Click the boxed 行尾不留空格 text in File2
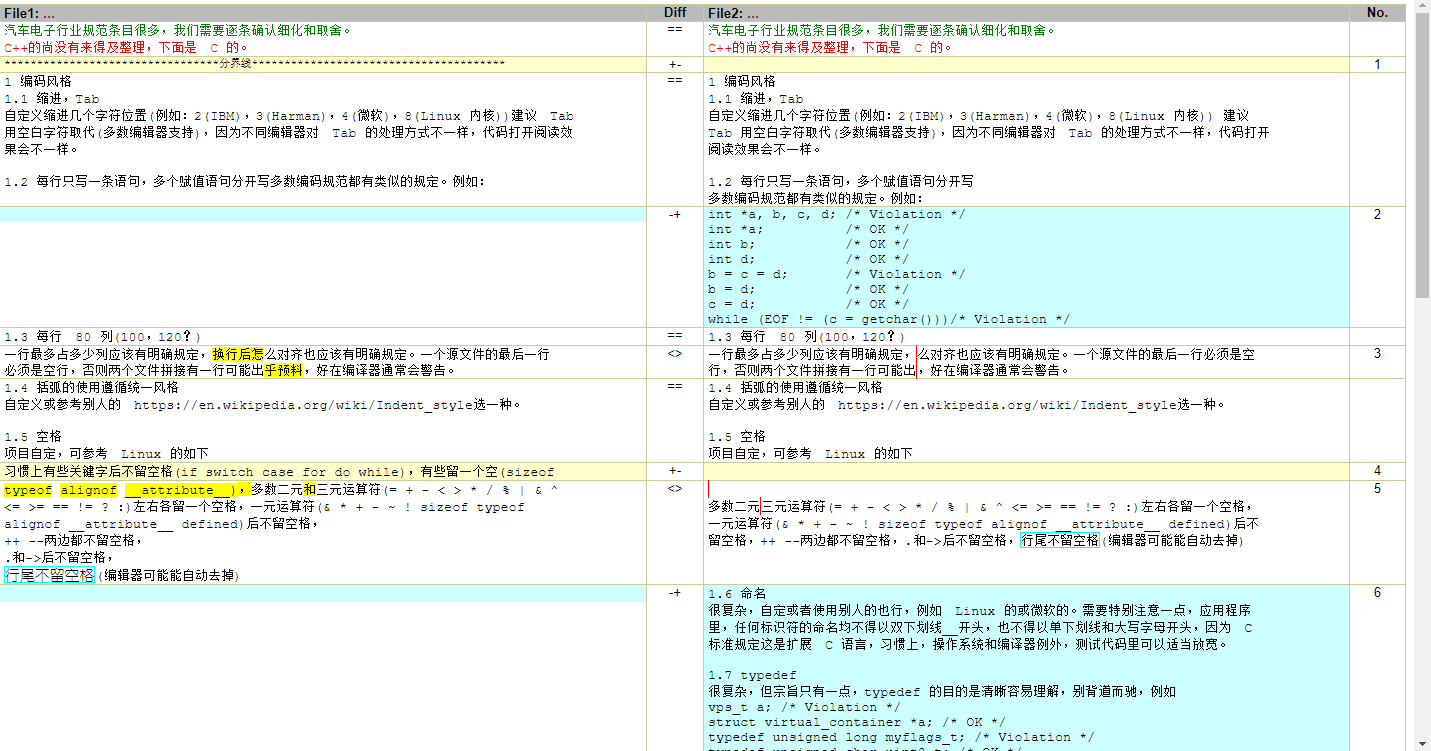Viewport: 1431px width, 751px height. pyautogui.click(x=1059, y=541)
